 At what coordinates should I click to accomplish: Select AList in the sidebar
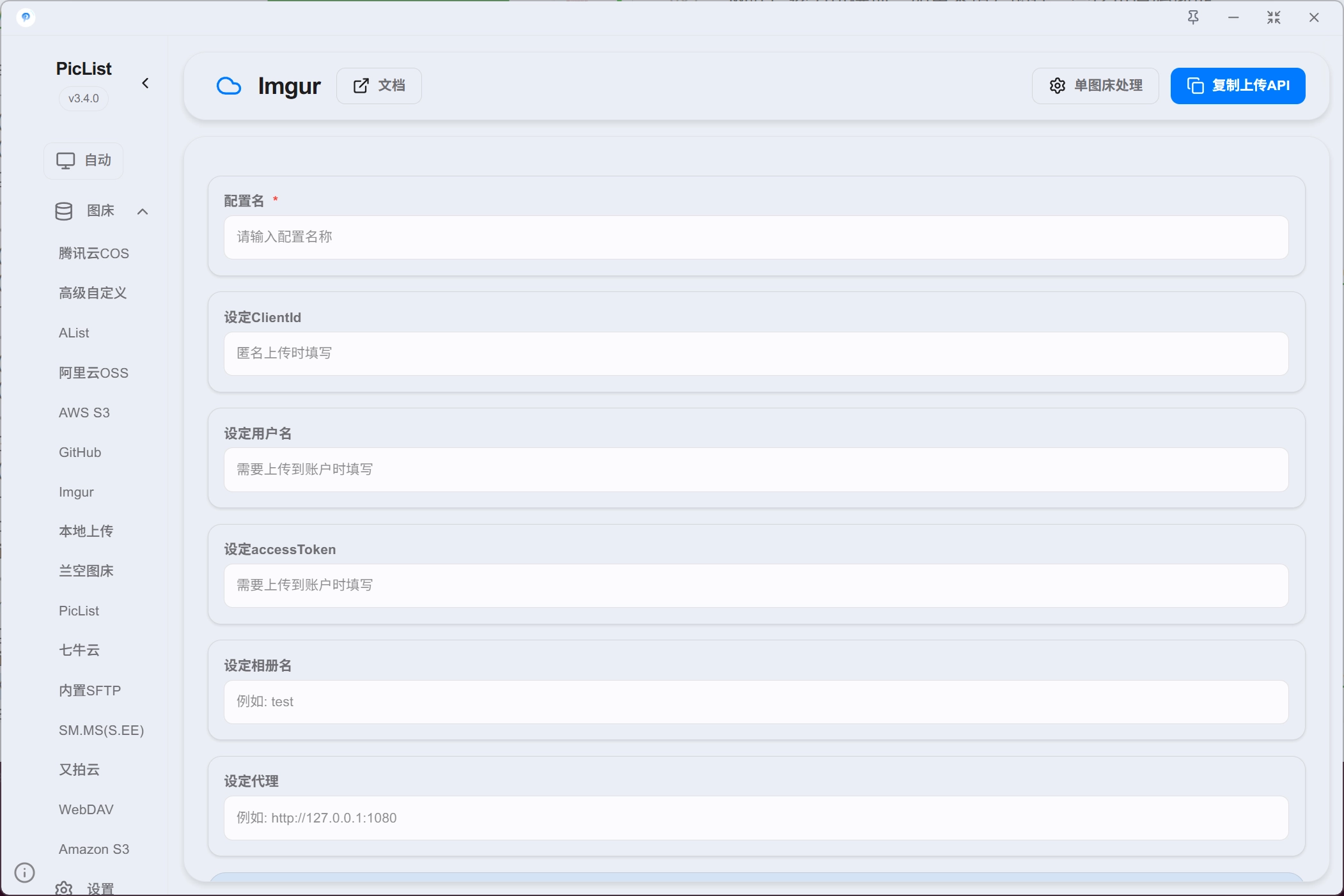(x=74, y=333)
